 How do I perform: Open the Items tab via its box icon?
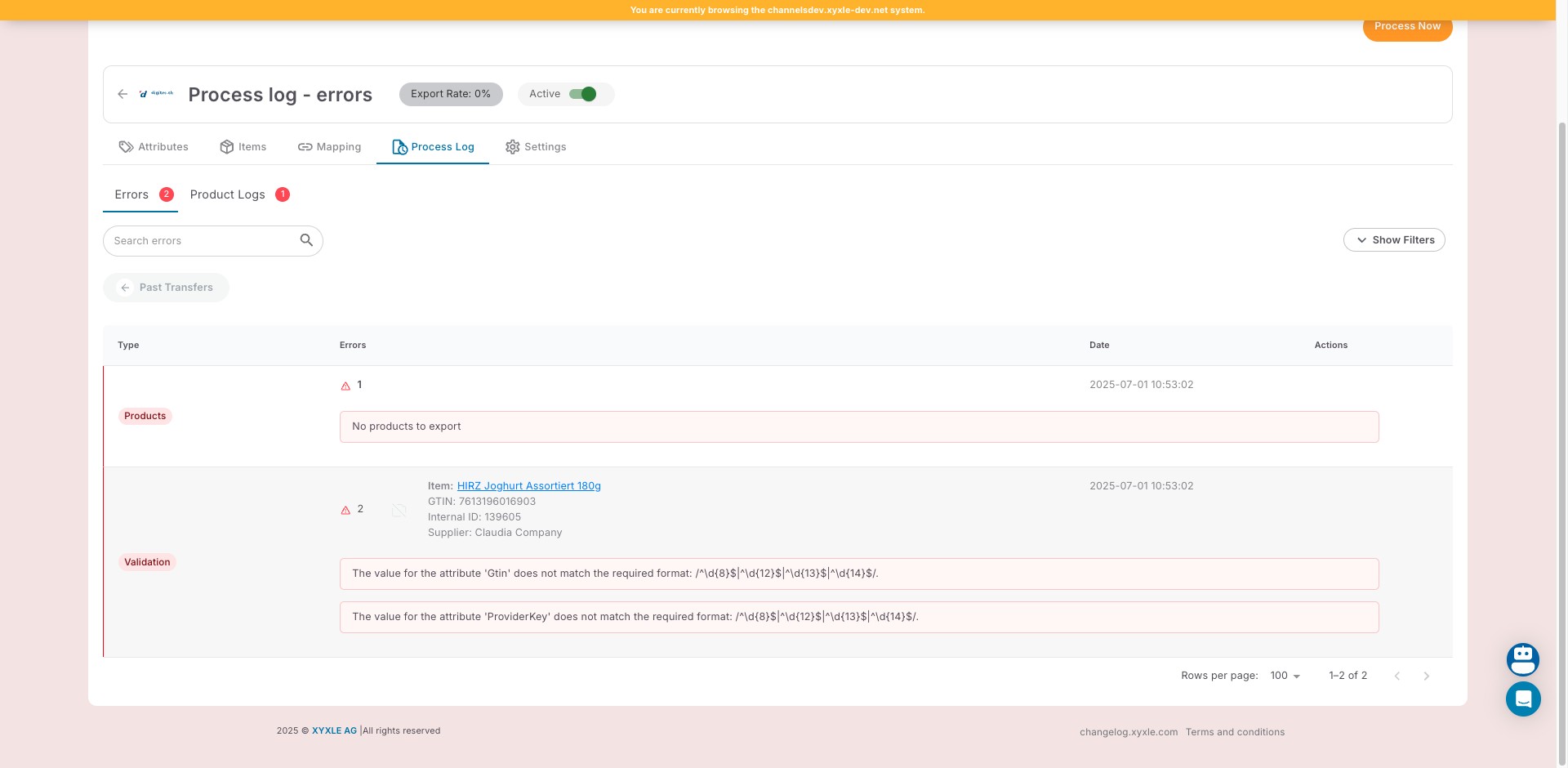227,146
